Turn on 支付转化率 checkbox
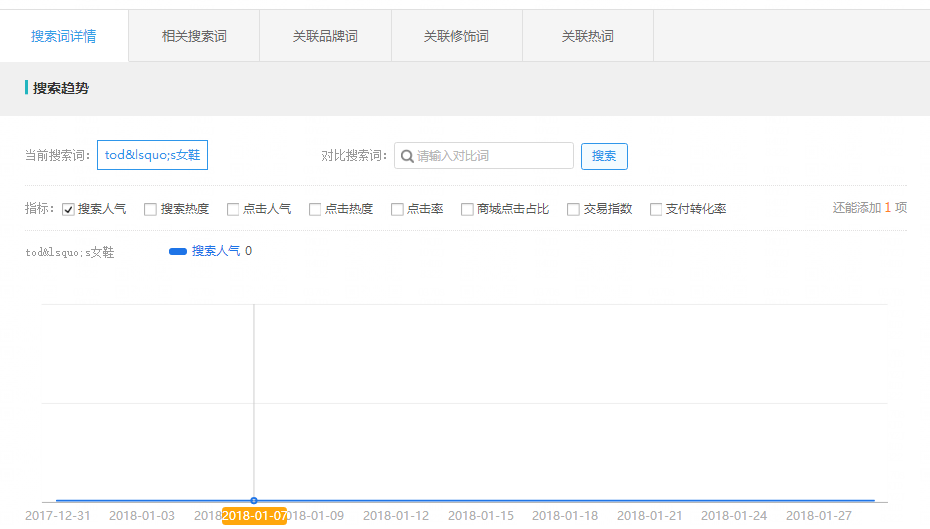 pos(656,210)
